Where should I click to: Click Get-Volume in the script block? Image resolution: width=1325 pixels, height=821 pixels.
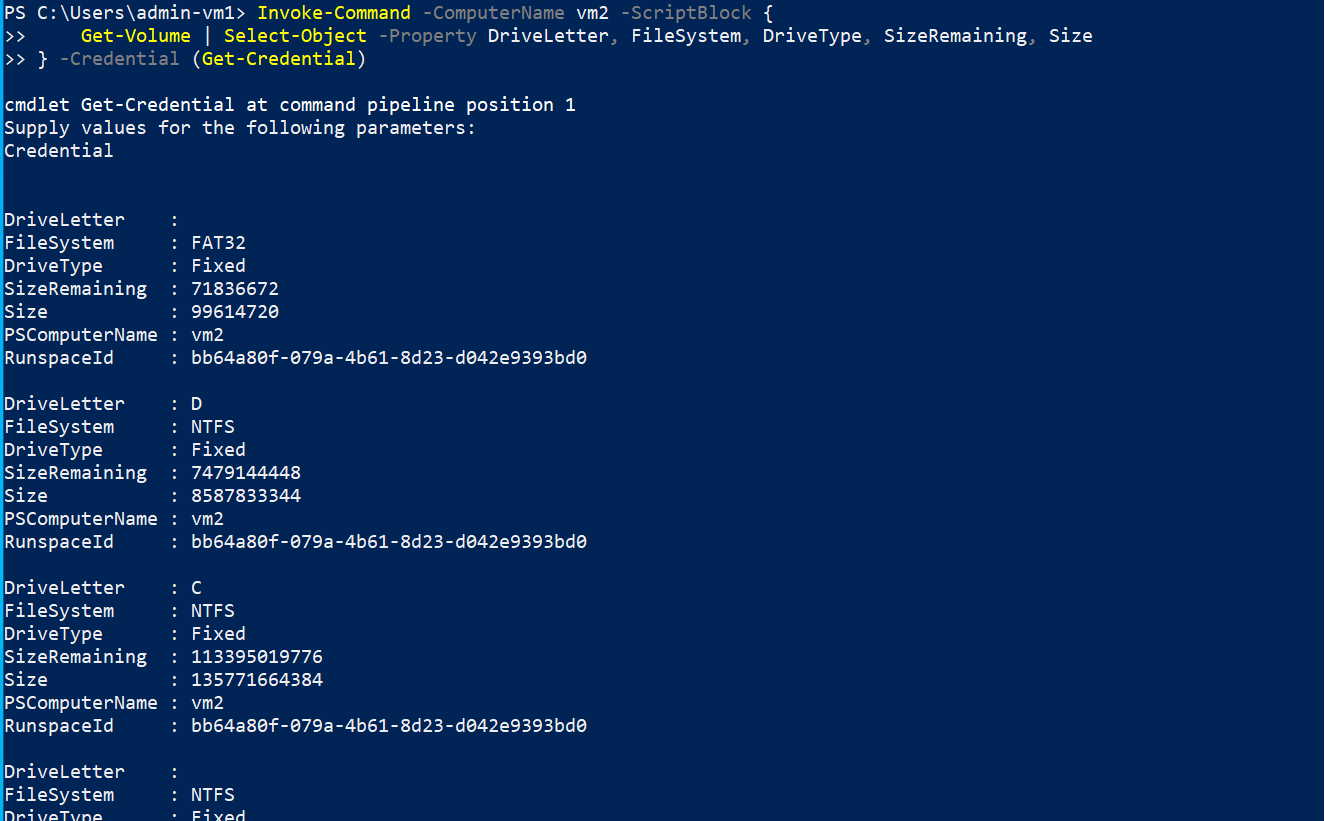coord(136,36)
